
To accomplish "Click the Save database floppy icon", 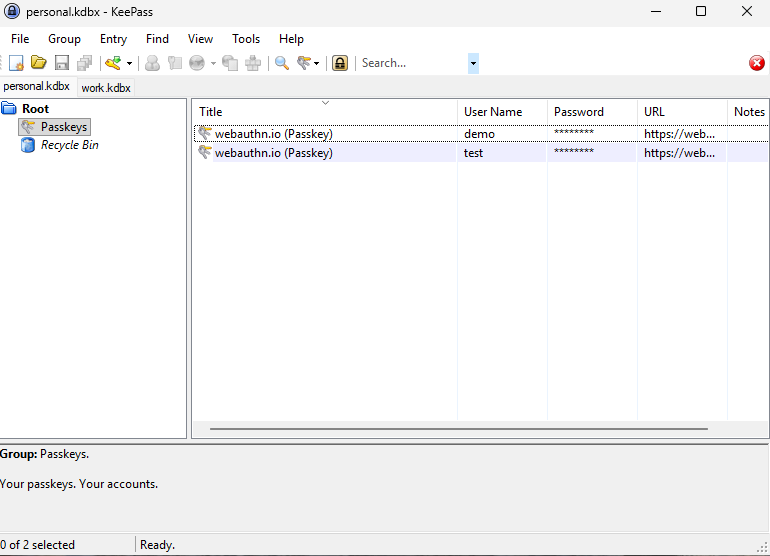I will [x=62, y=63].
